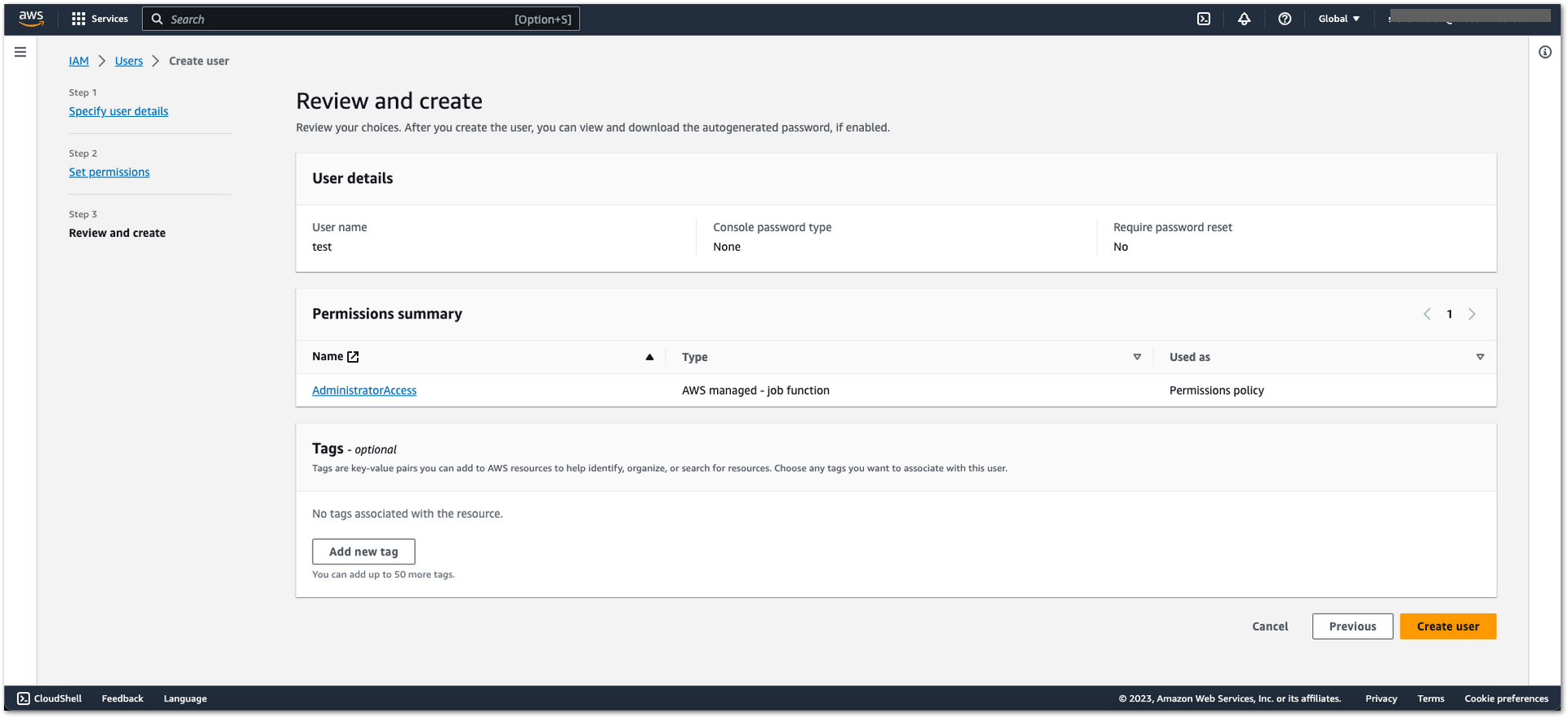The width and height of the screenshot is (1568, 718).
Task: Open the CloudShell icon in top bar
Action: 1204,19
